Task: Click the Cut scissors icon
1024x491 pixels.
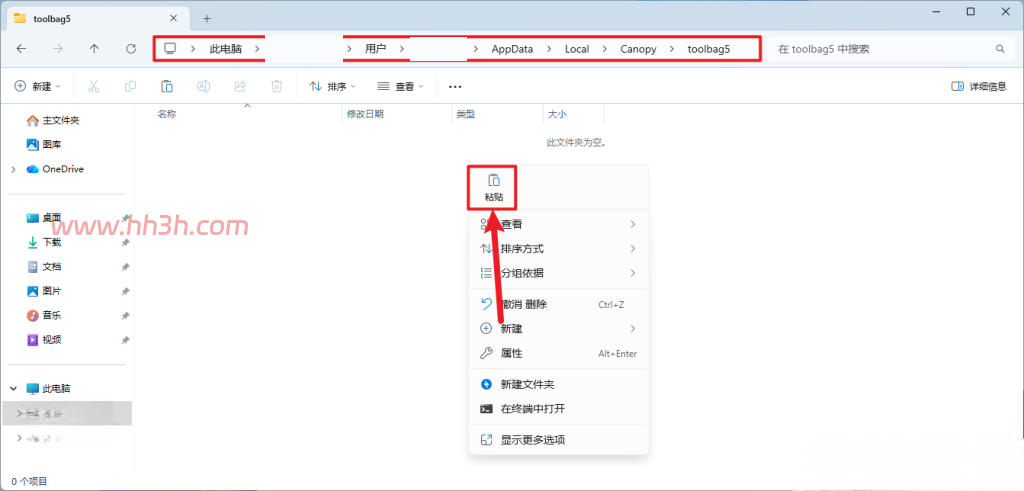Action: 93,86
